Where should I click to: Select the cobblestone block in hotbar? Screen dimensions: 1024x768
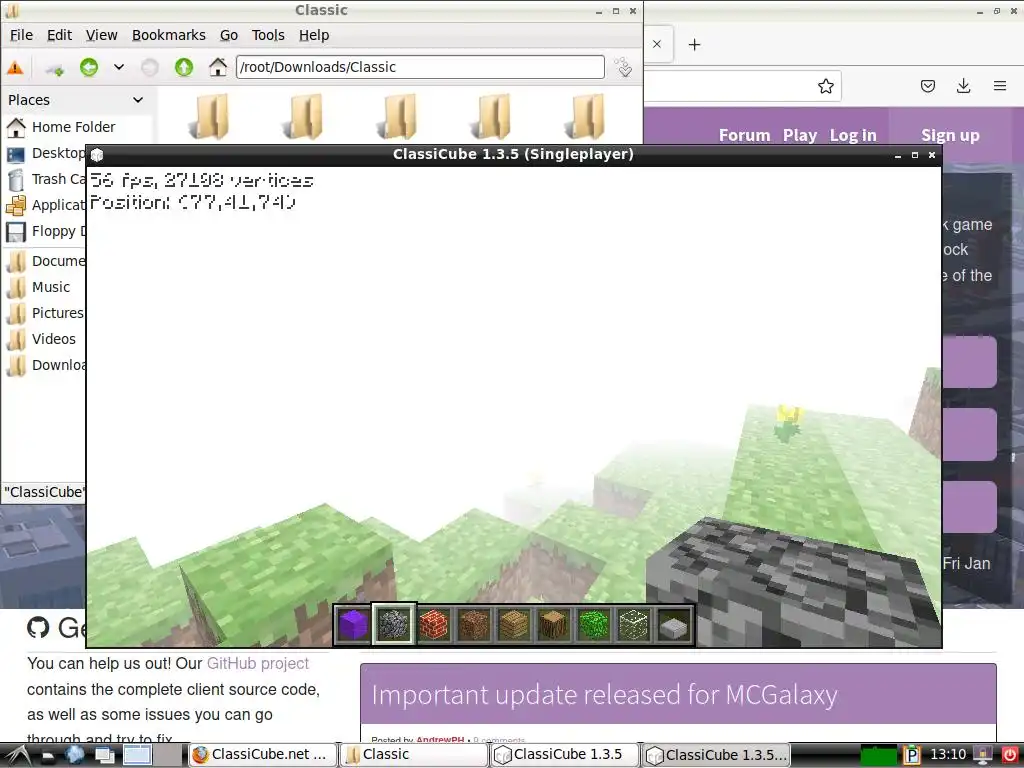393,624
